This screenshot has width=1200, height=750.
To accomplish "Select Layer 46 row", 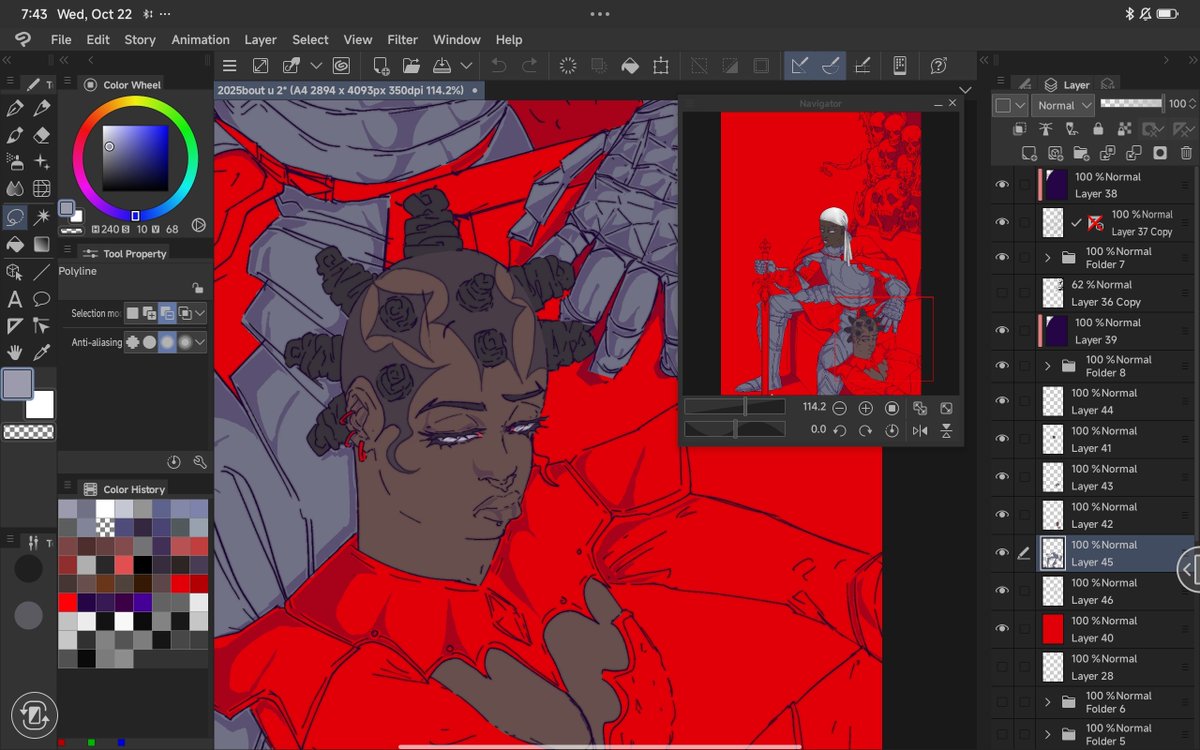I will tap(1095, 591).
